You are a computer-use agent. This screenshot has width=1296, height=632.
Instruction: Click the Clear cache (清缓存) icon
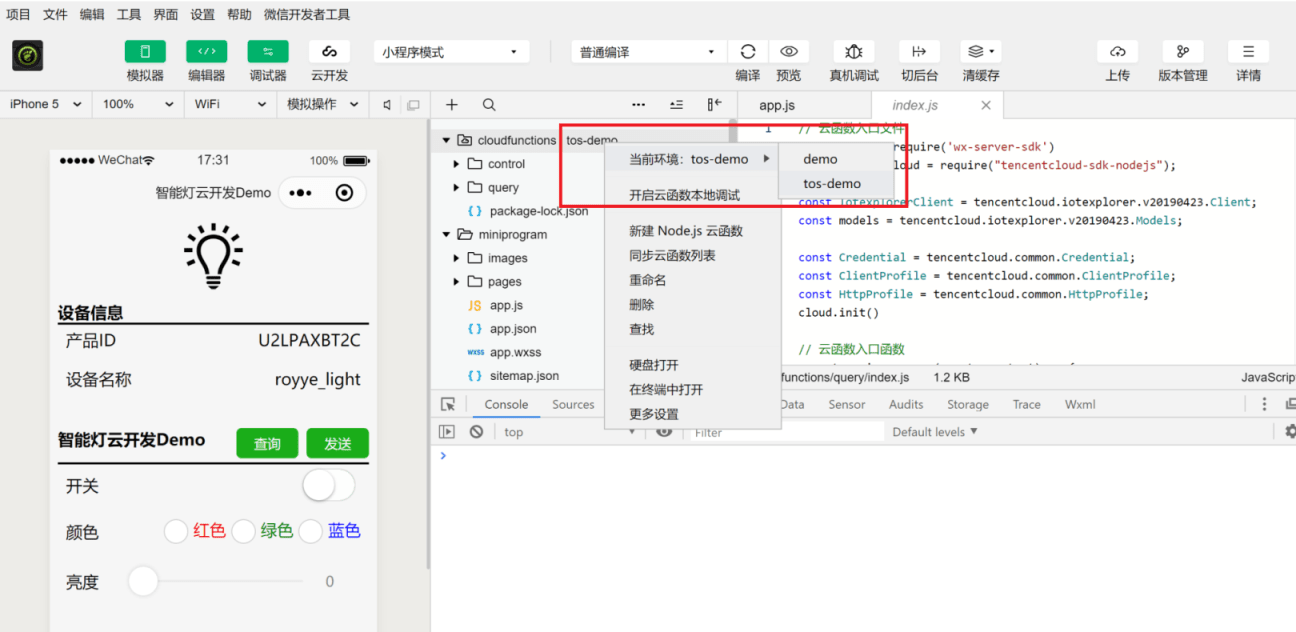click(980, 52)
